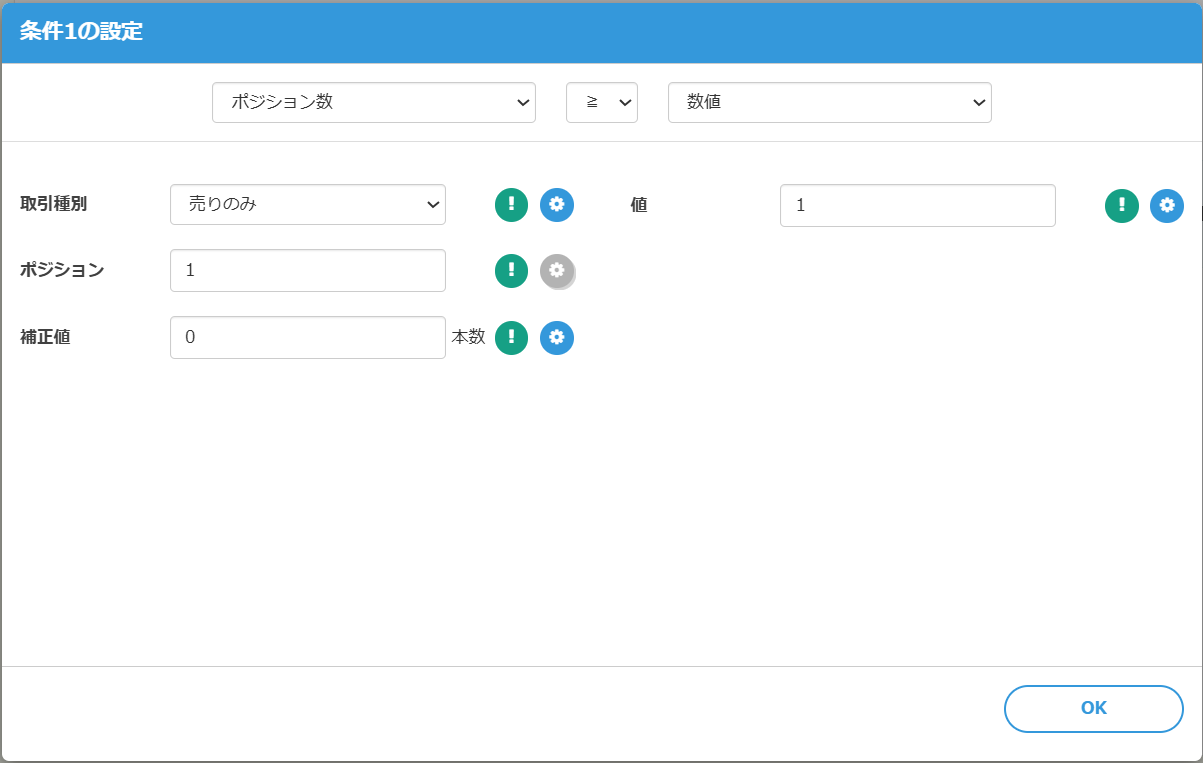The height and width of the screenshot is (763, 1203).
Task: Click the 補正値 field label
Action: 45,337
